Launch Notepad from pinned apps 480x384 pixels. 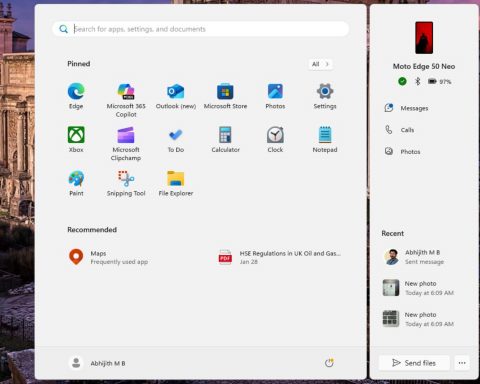coord(325,139)
